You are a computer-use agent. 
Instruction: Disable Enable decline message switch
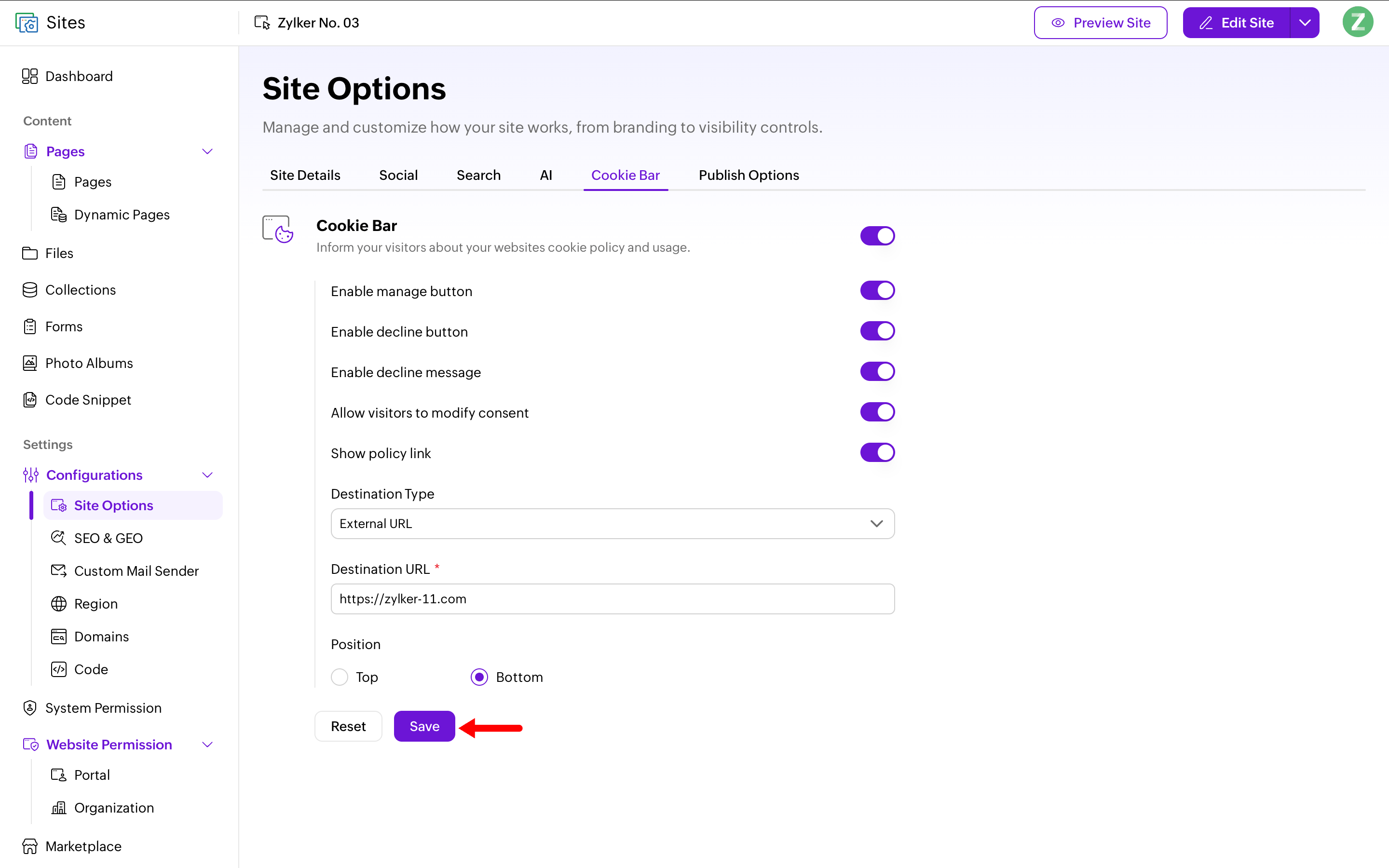tap(877, 371)
